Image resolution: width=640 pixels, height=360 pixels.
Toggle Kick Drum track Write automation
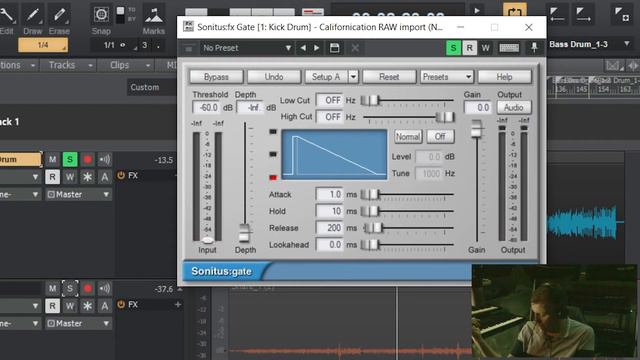pos(70,177)
